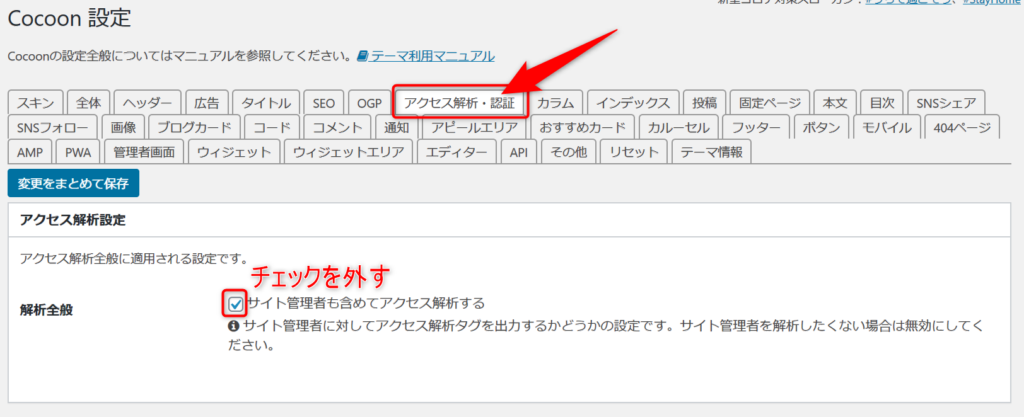Open the テーマ情報 tab
Screen dimensions: 1024x417
pyautogui.click(x=712, y=152)
